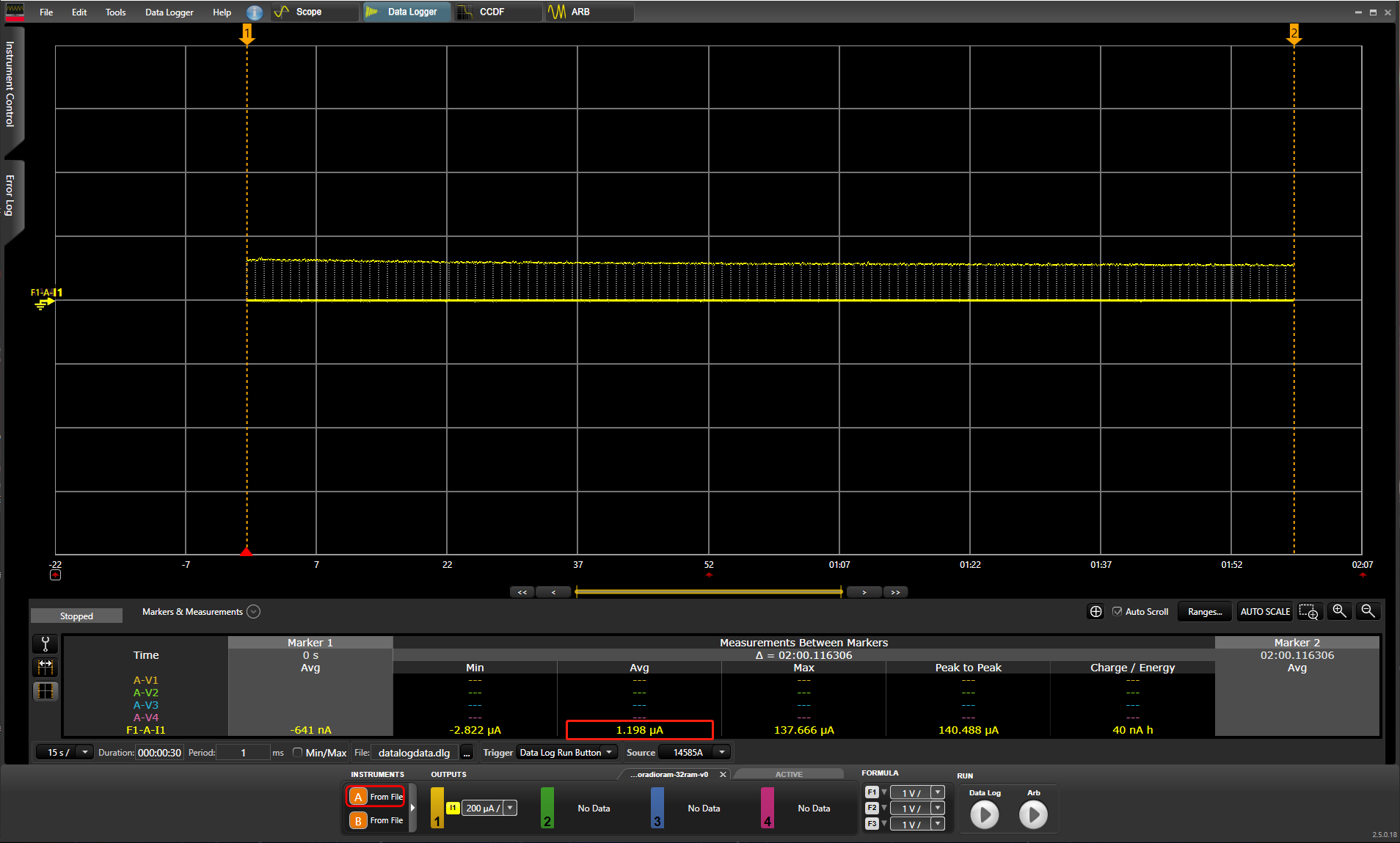Open the Tools menu
The image size is (1400, 843).
pyautogui.click(x=115, y=12)
